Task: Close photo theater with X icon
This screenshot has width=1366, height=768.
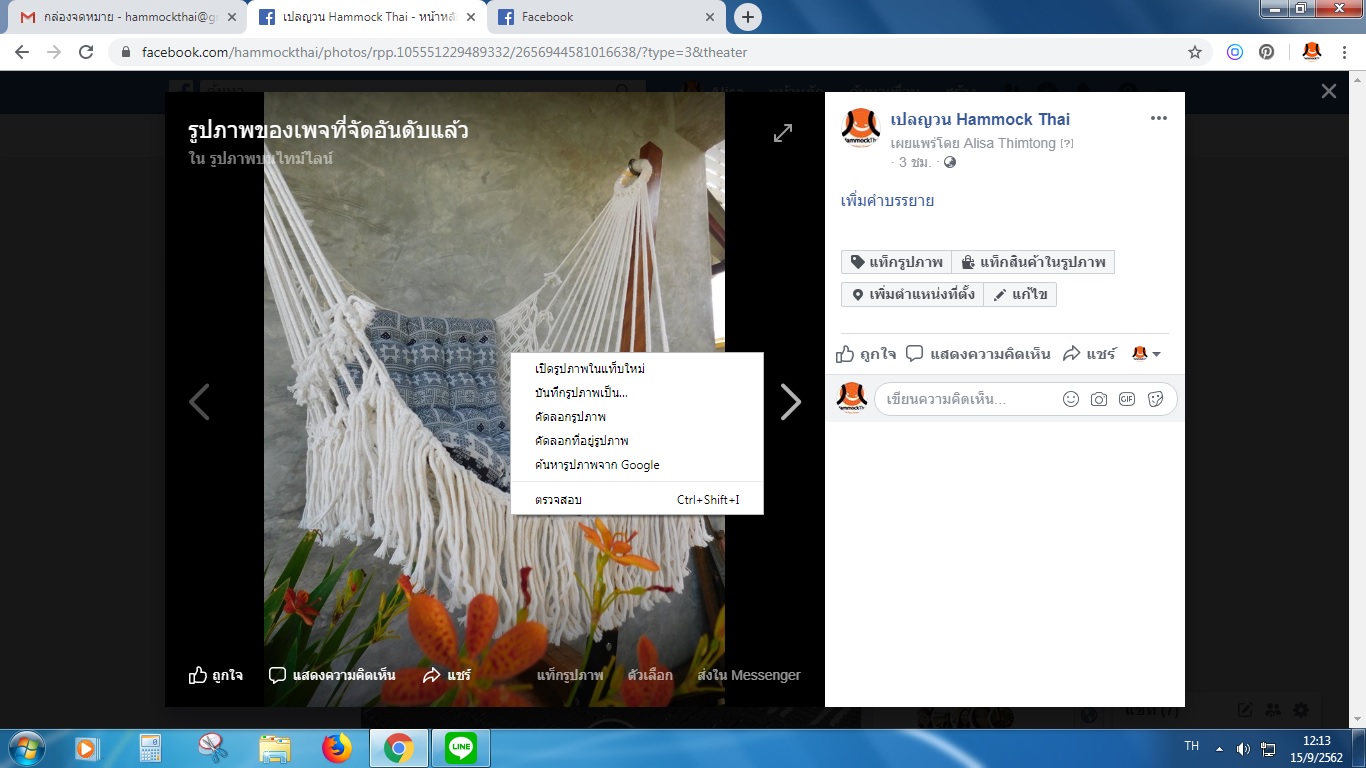Action: tap(1328, 91)
